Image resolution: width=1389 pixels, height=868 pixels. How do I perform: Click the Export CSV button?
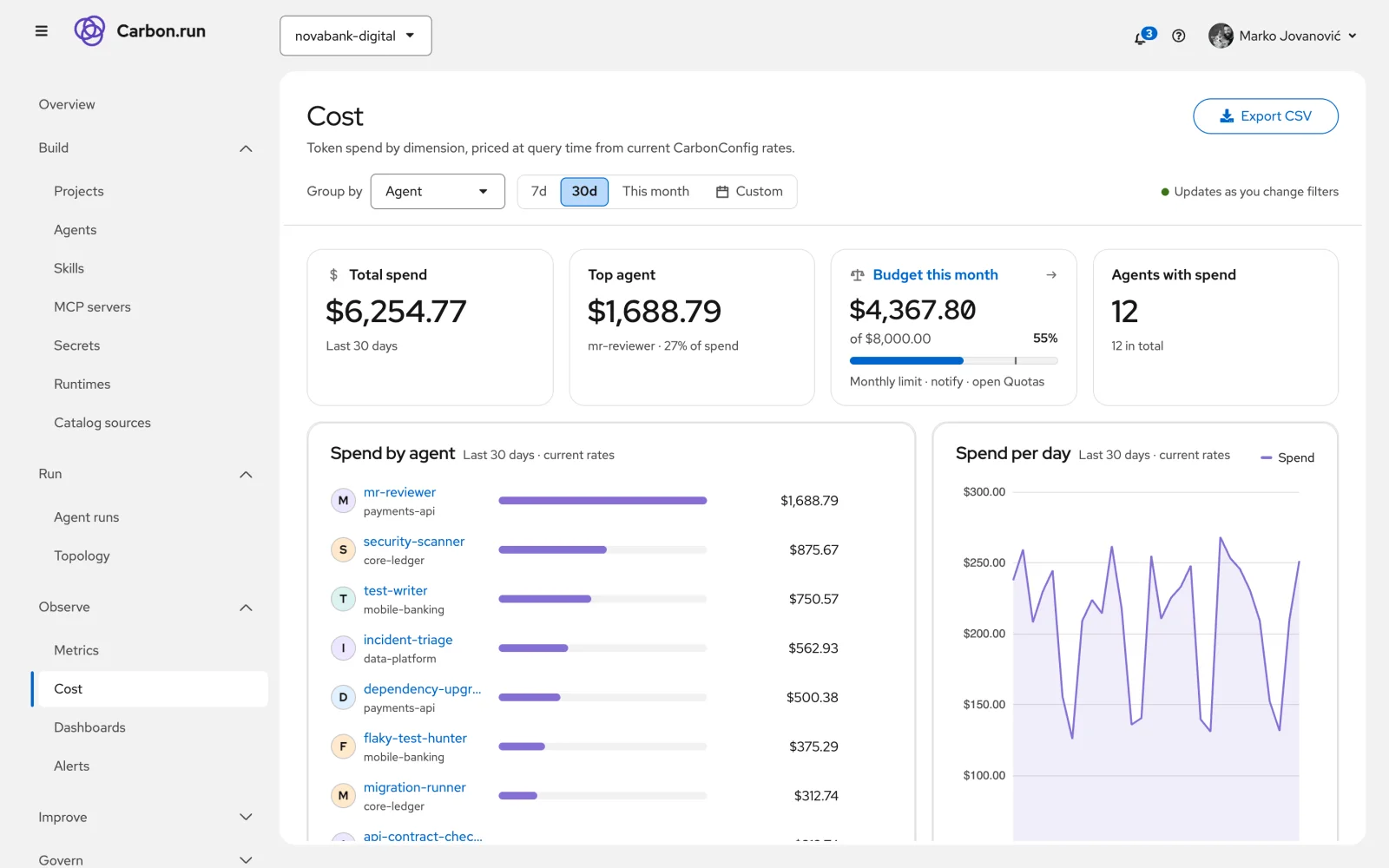tap(1266, 116)
